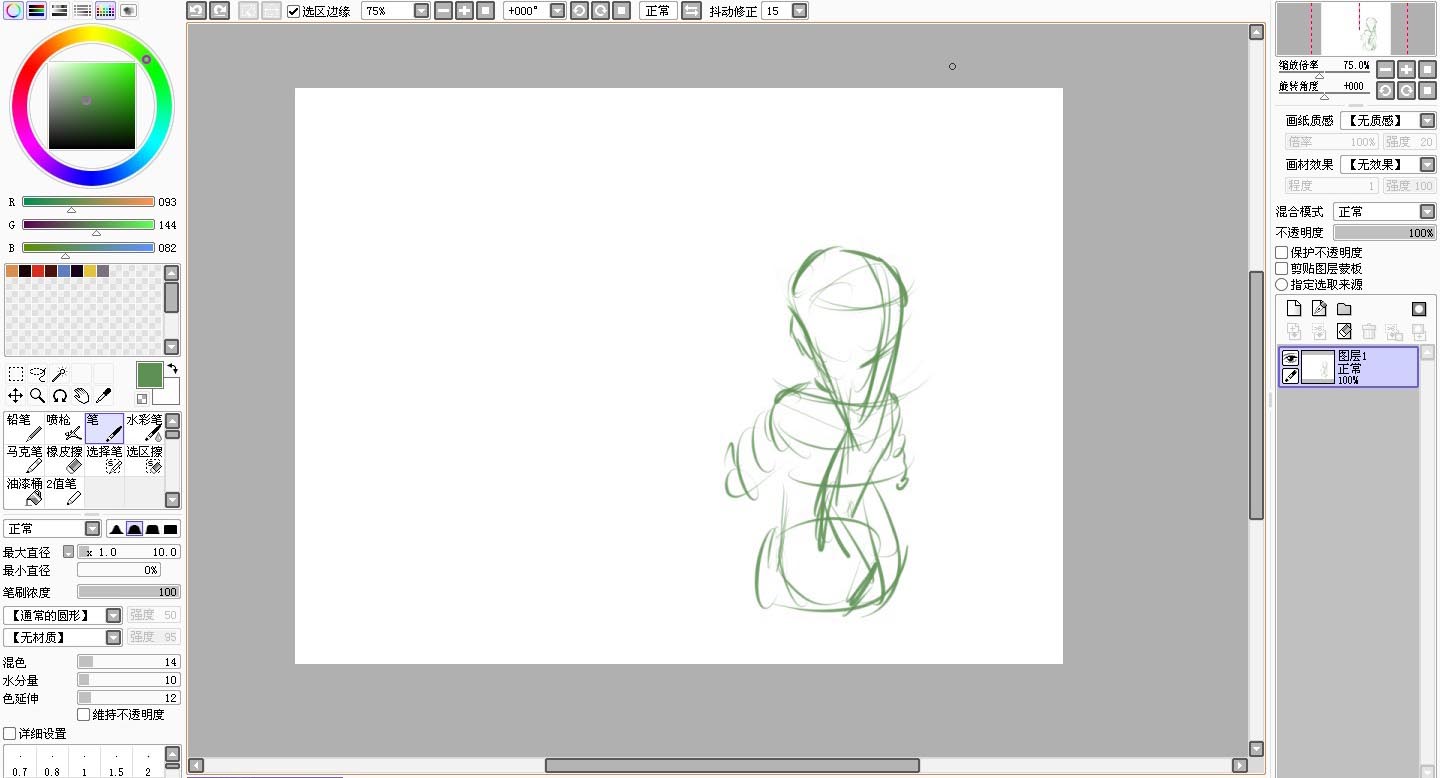Check the 详细设置 box
Viewport: 1440px width, 778px height.
[x=10, y=734]
